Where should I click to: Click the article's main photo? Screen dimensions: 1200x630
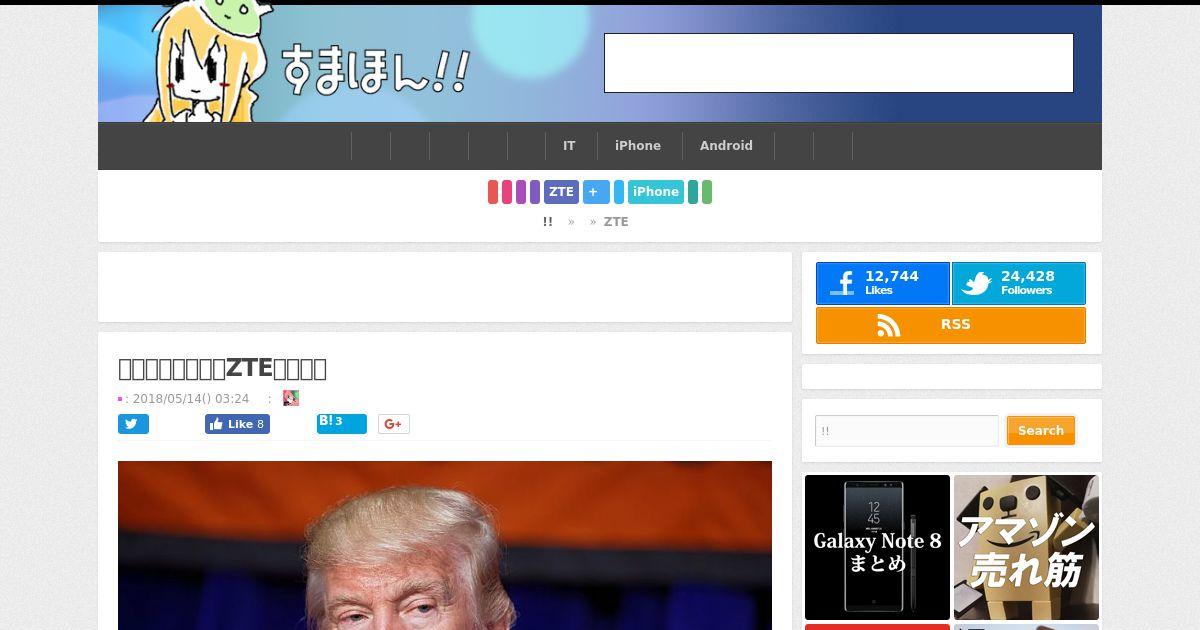[445, 545]
